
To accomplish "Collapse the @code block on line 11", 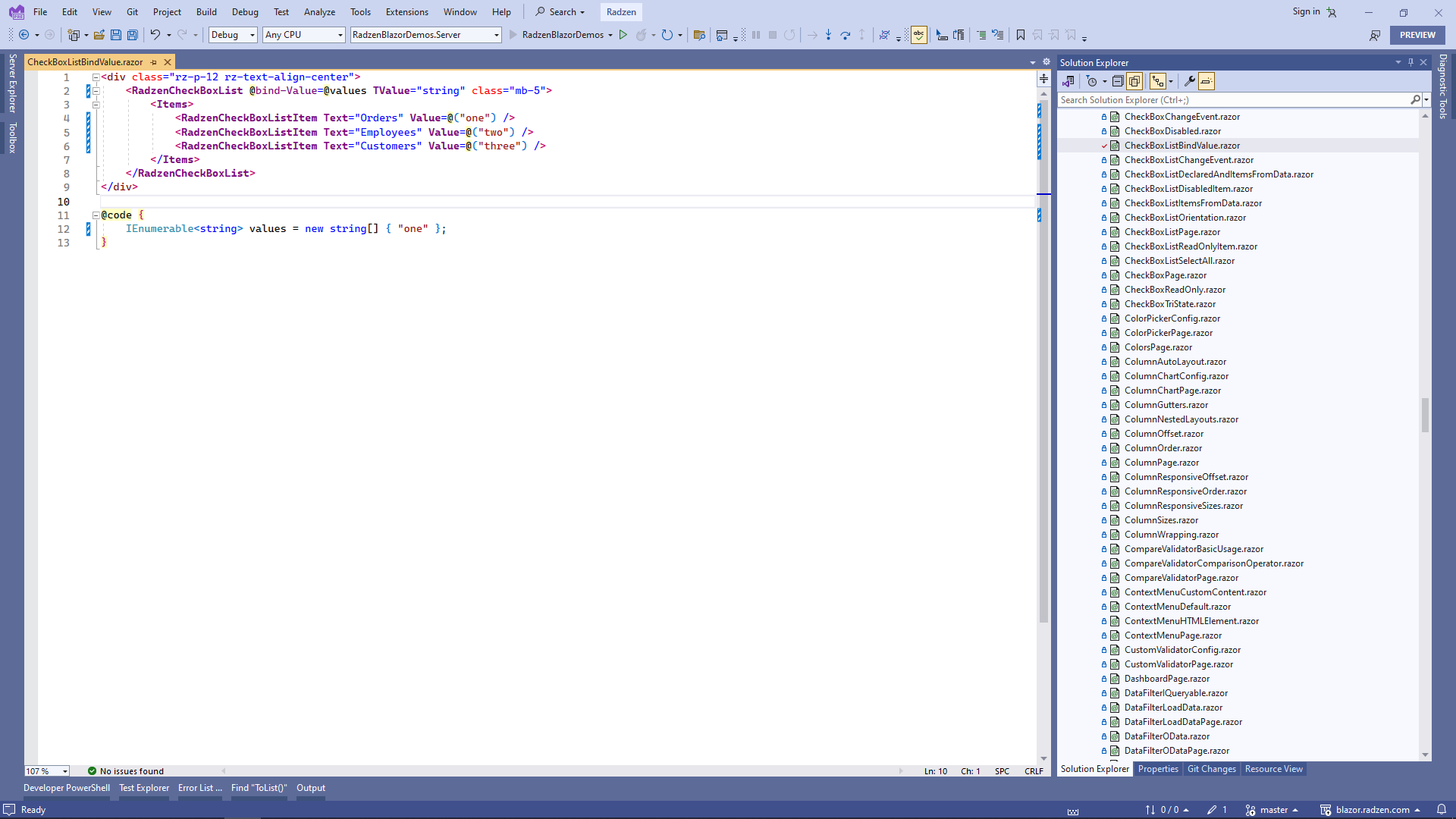I will (96, 215).
